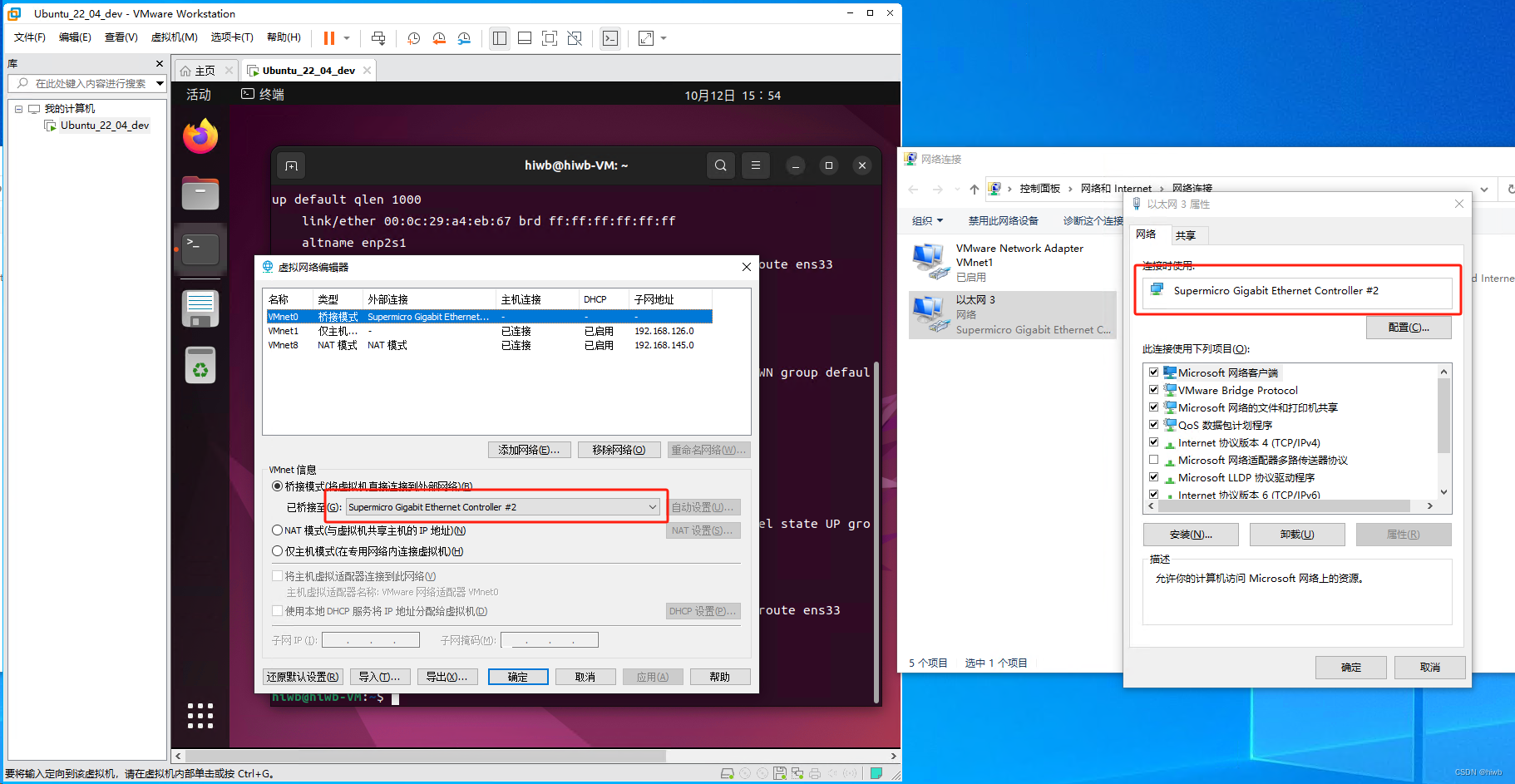Open the text editor icon in Ubuntu dock
The height and width of the screenshot is (784, 1515).
coord(200,308)
